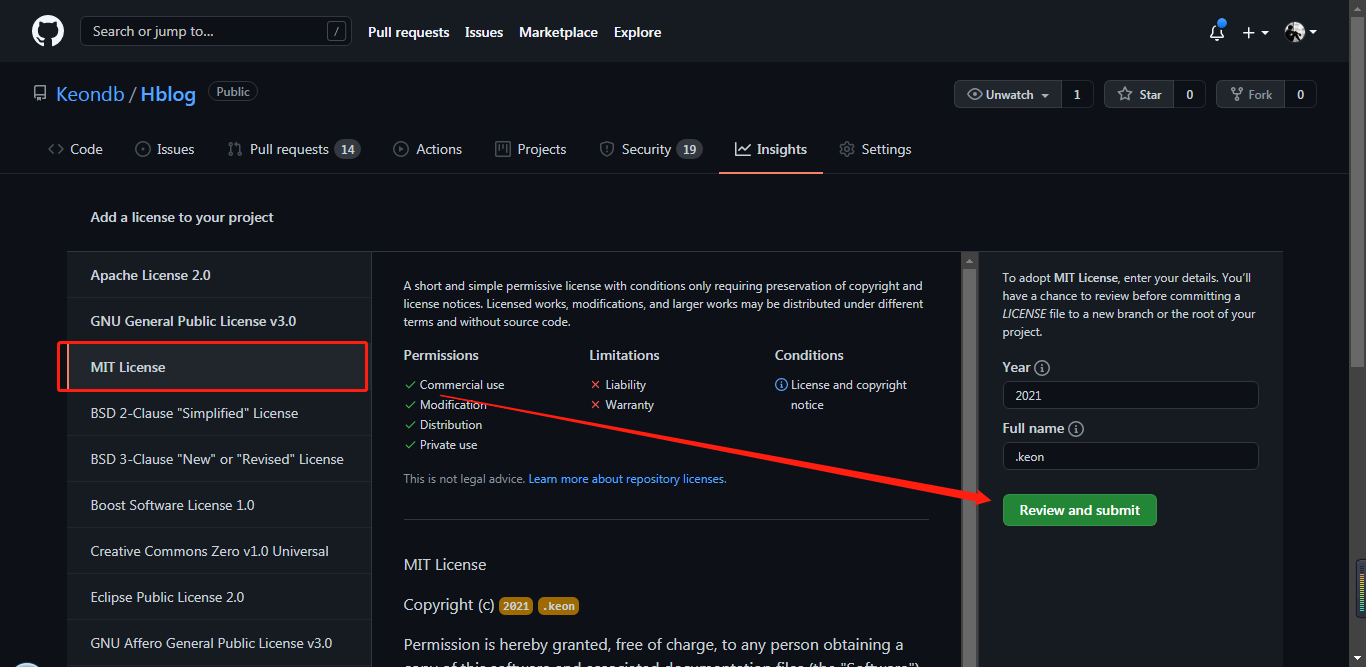
Task: Select the MIT License entry
Action: [x=219, y=367]
